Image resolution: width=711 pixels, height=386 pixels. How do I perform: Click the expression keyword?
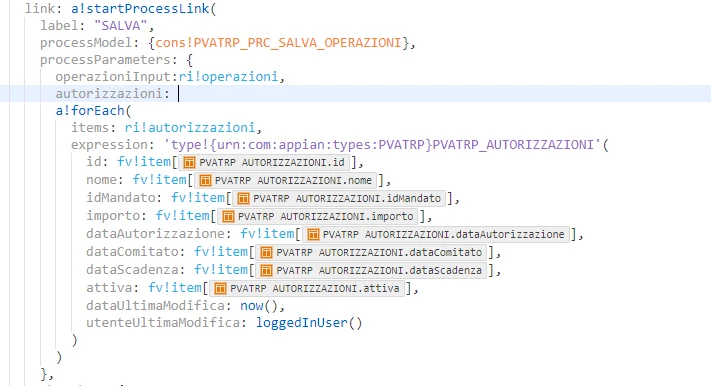pyautogui.click(x=109, y=145)
